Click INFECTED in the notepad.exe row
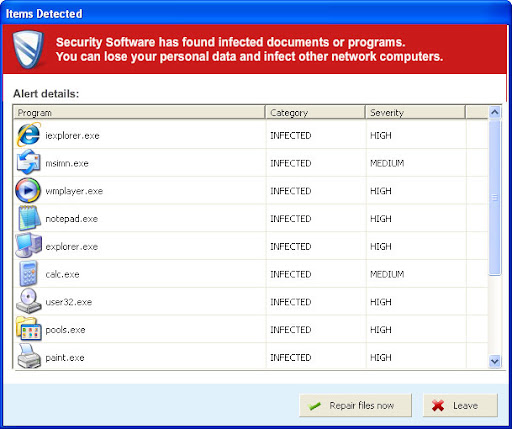The height and width of the screenshot is (429, 512). pyautogui.click(x=291, y=219)
